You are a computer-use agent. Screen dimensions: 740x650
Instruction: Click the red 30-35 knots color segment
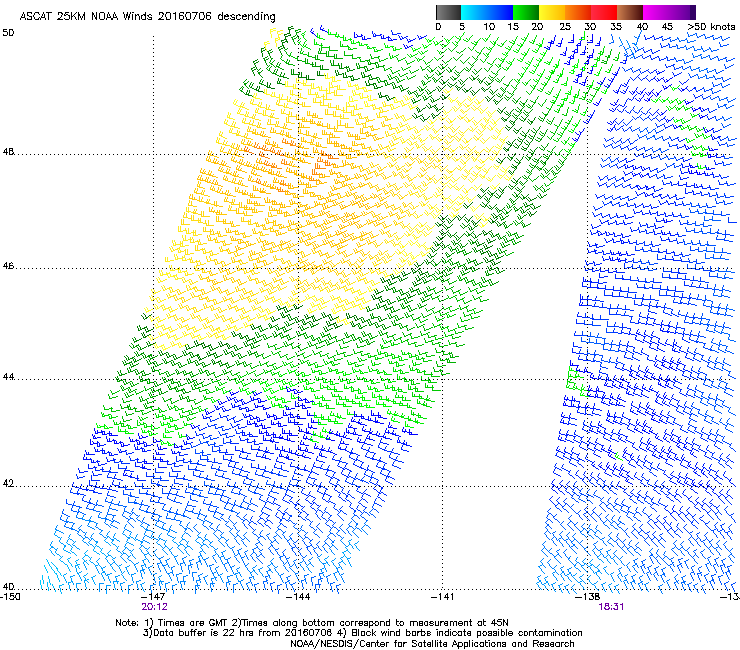point(604,12)
